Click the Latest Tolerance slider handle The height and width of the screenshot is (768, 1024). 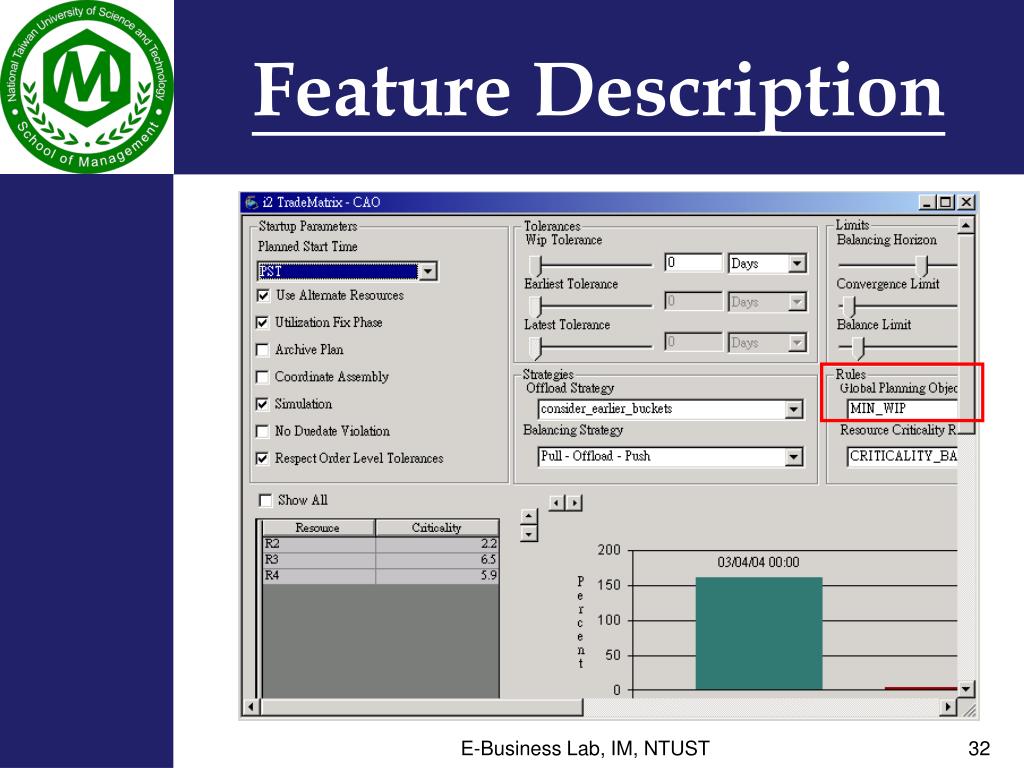pyautogui.click(x=536, y=347)
